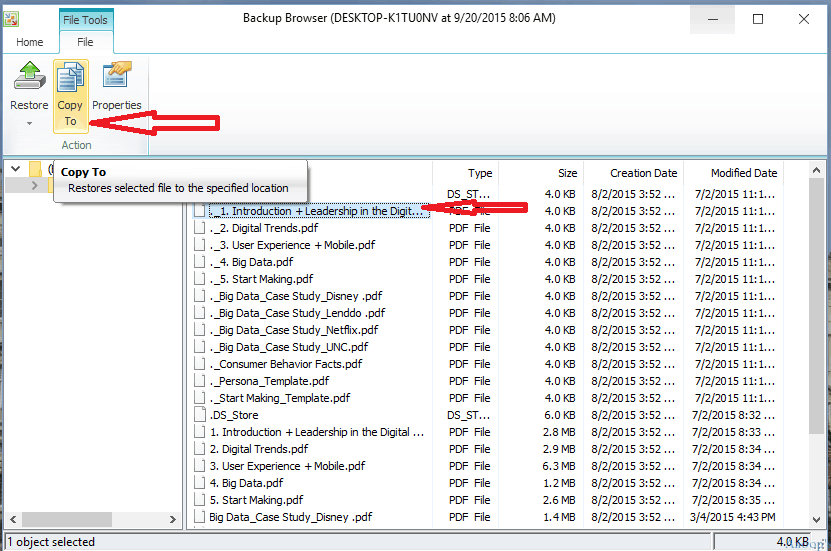This screenshot has height=551, width=831.
Task: Select file name ._Big Data_Case Study_Netflix.pdf
Action: [x=294, y=330]
